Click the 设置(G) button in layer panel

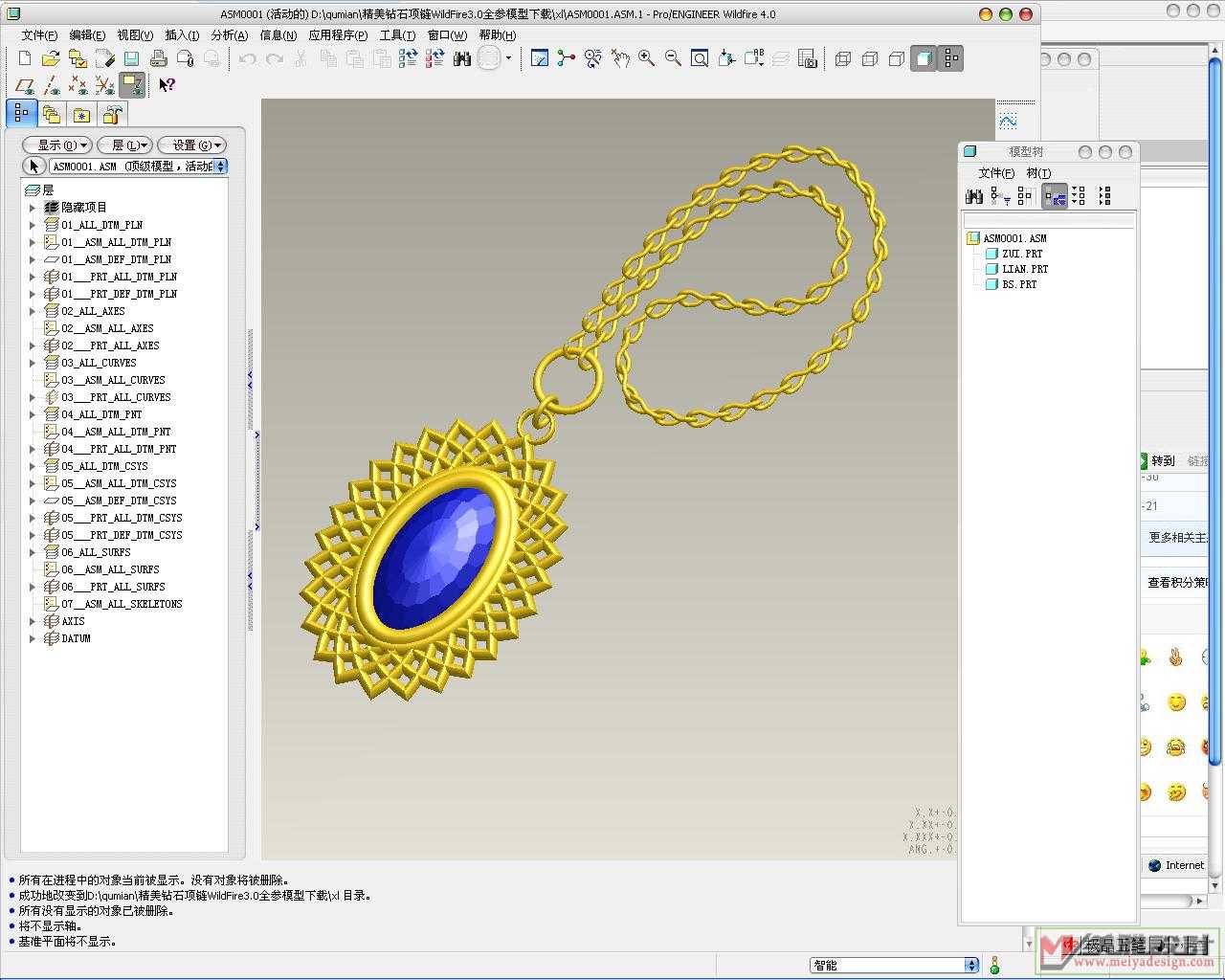[x=191, y=145]
